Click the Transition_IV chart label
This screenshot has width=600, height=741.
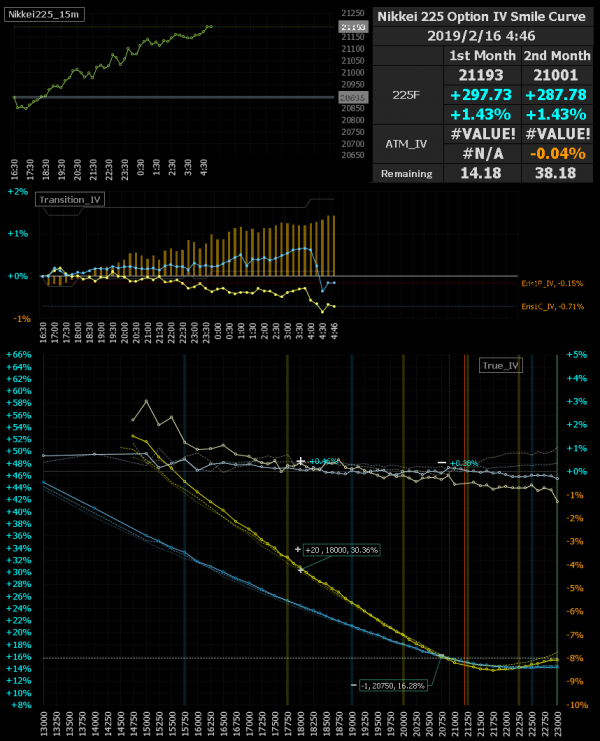pyautogui.click(x=70, y=200)
